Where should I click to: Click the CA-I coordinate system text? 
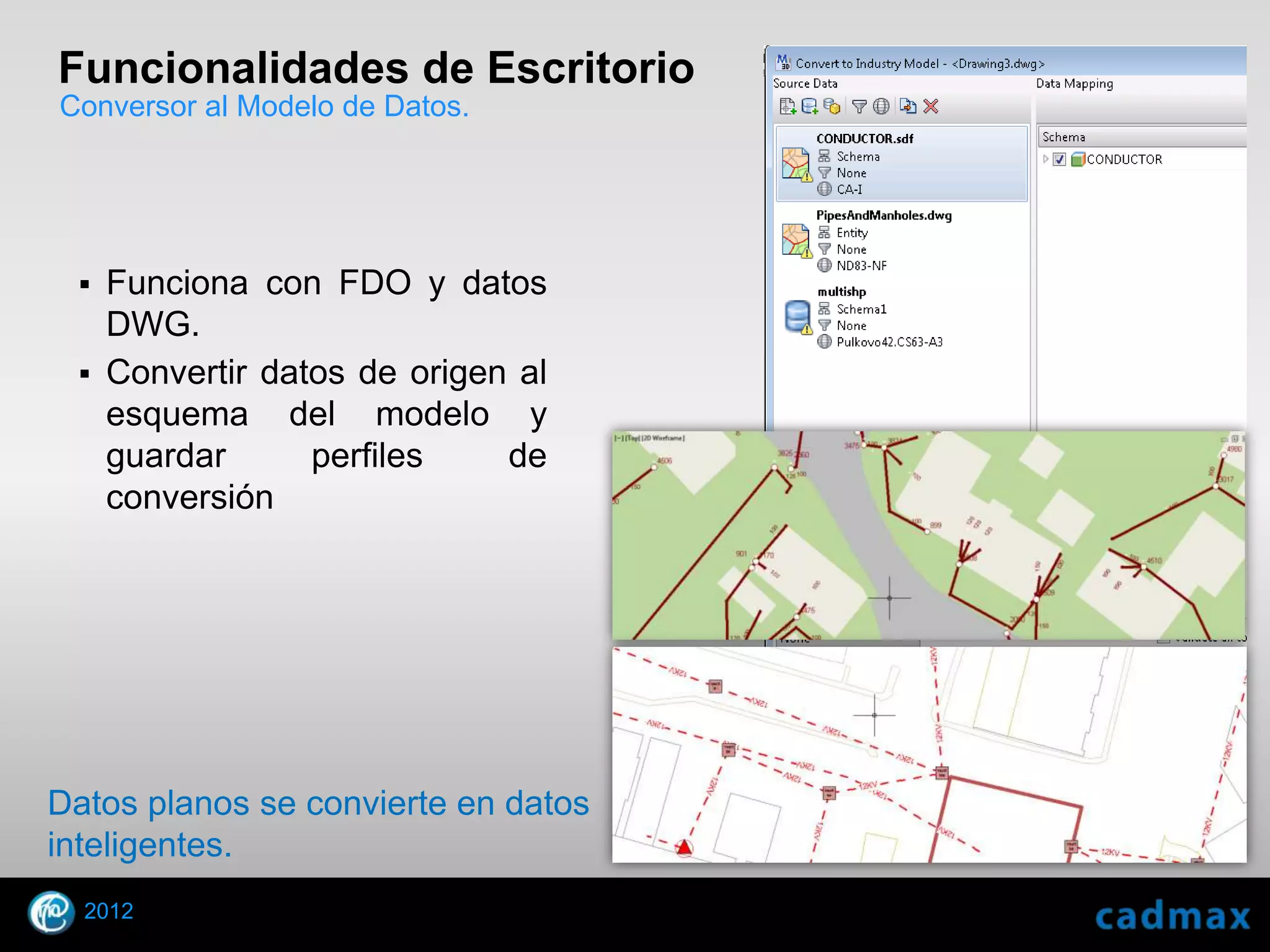(850, 190)
